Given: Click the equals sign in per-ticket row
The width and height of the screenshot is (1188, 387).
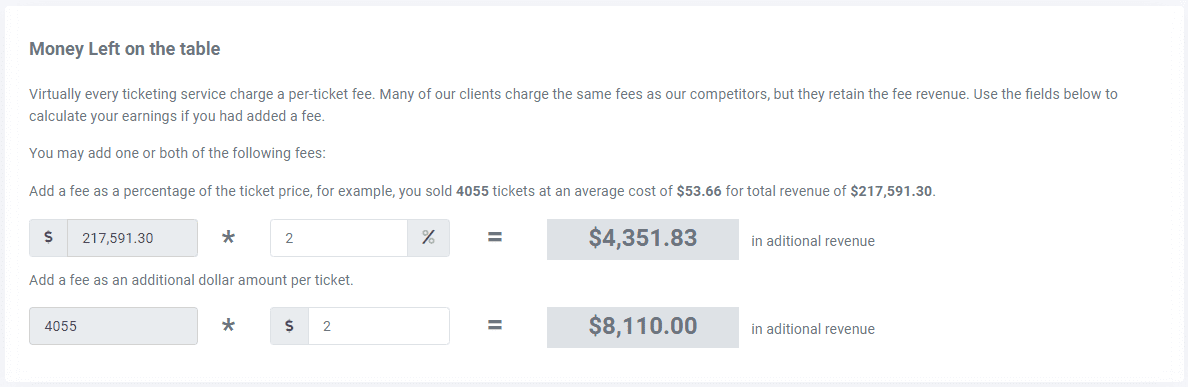Looking at the screenshot, I should click(x=495, y=325).
